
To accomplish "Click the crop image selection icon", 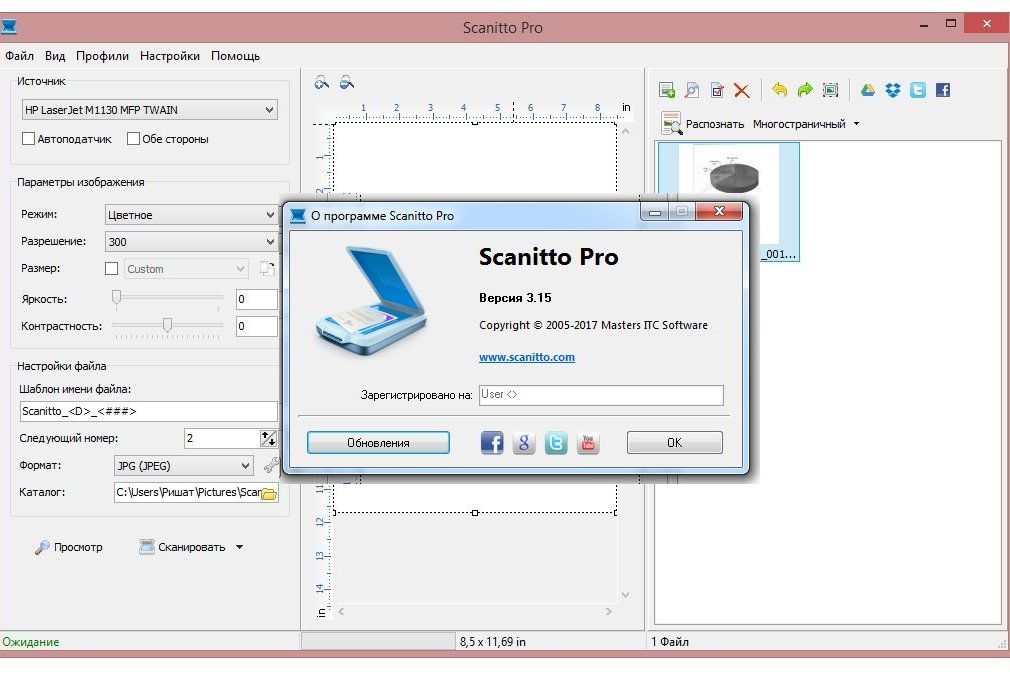I will pyautogui.click(x=830, y=90).
